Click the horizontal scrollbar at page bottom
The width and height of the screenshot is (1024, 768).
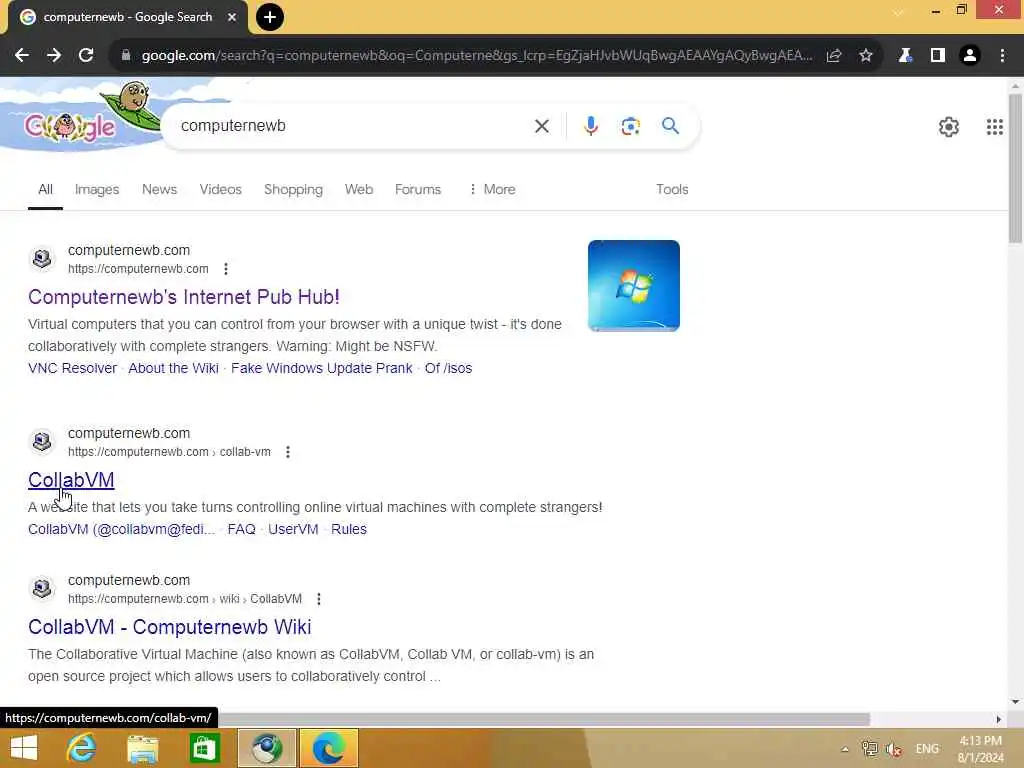pos(544,719)
